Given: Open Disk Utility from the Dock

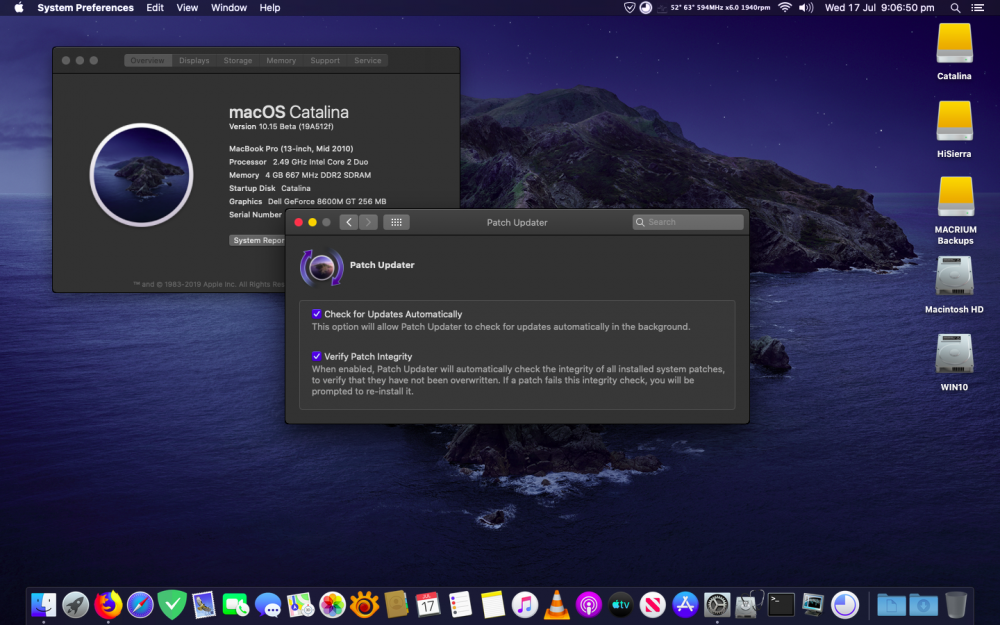Looking at the screenshot, I should coord(749,605).
